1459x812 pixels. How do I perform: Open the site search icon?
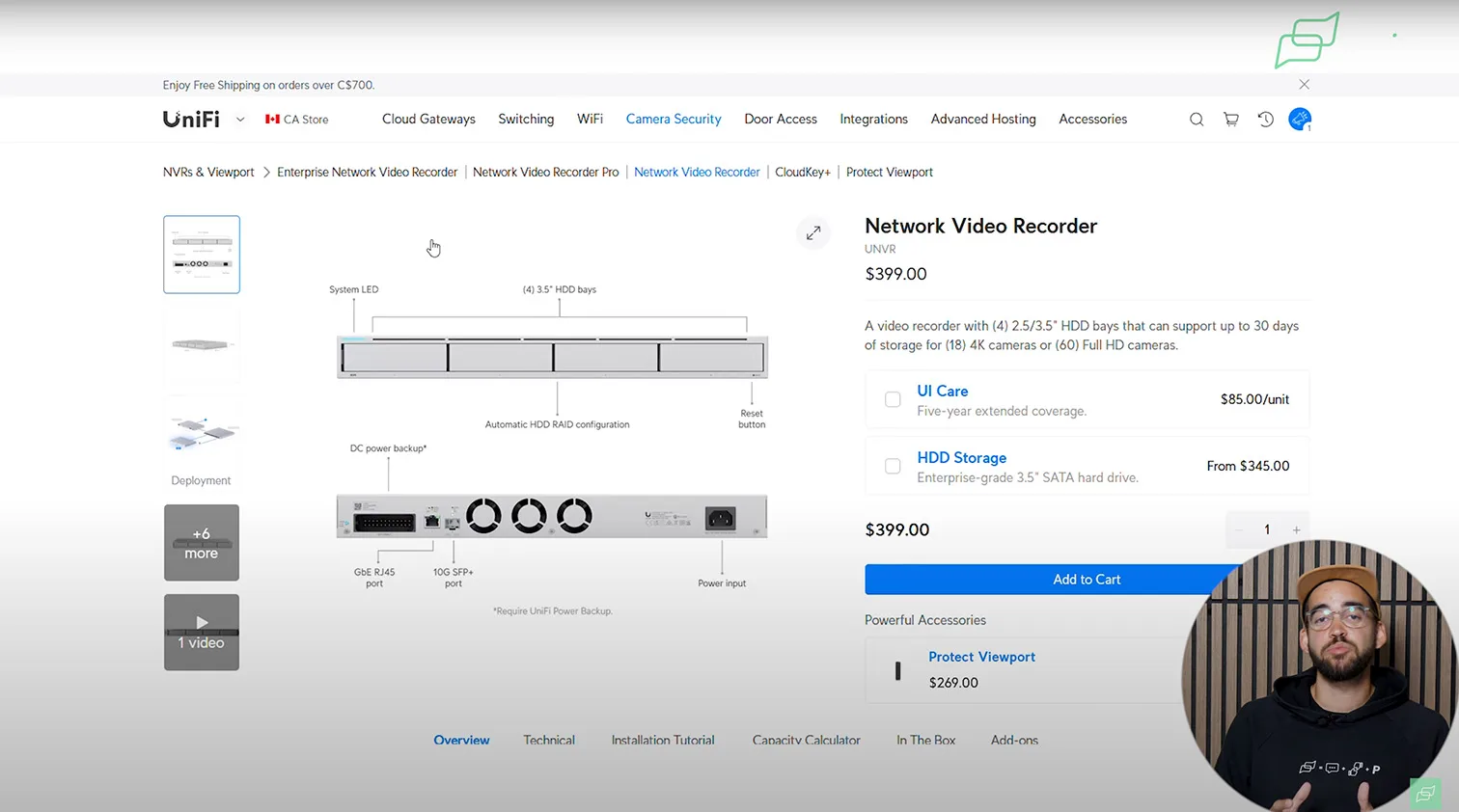pyautogui.click(x=1197, y=120)
